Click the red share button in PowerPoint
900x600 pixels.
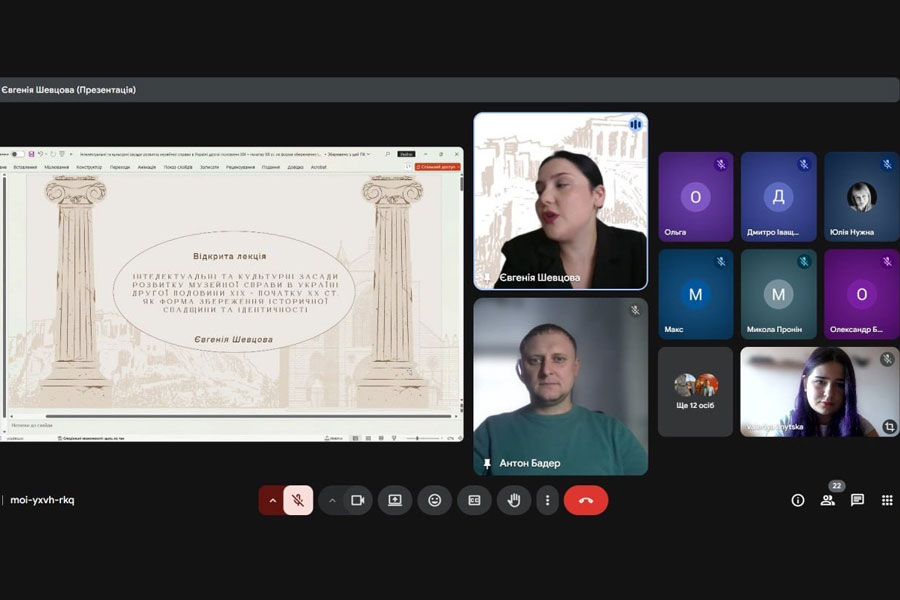437,167
